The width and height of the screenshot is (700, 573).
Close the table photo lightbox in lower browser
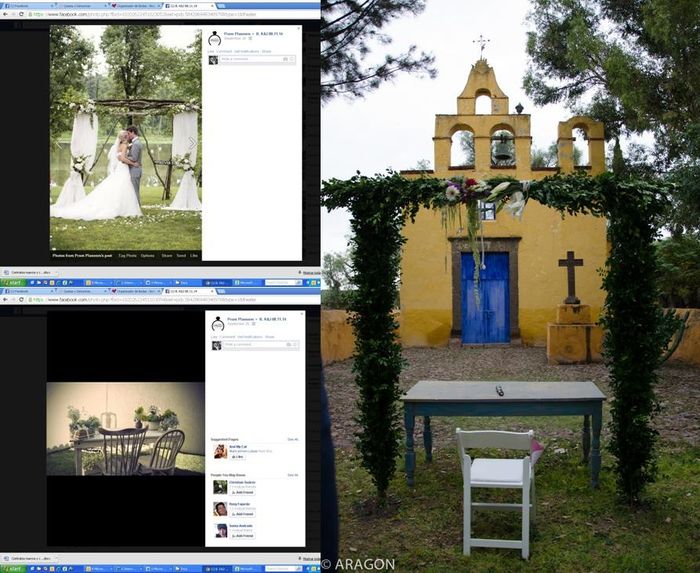(x=302, y=314)
